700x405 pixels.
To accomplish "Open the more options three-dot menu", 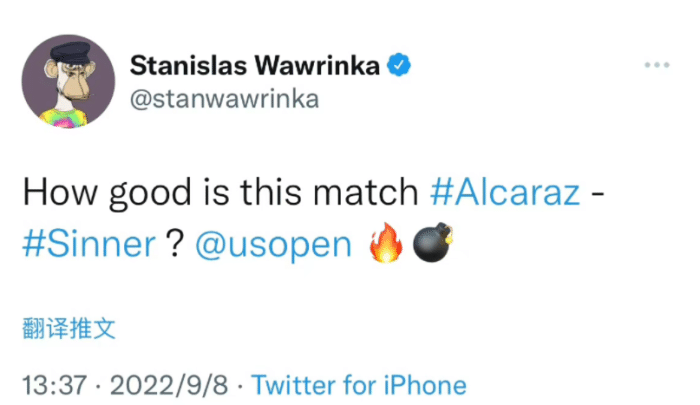I will coord(657,65).
